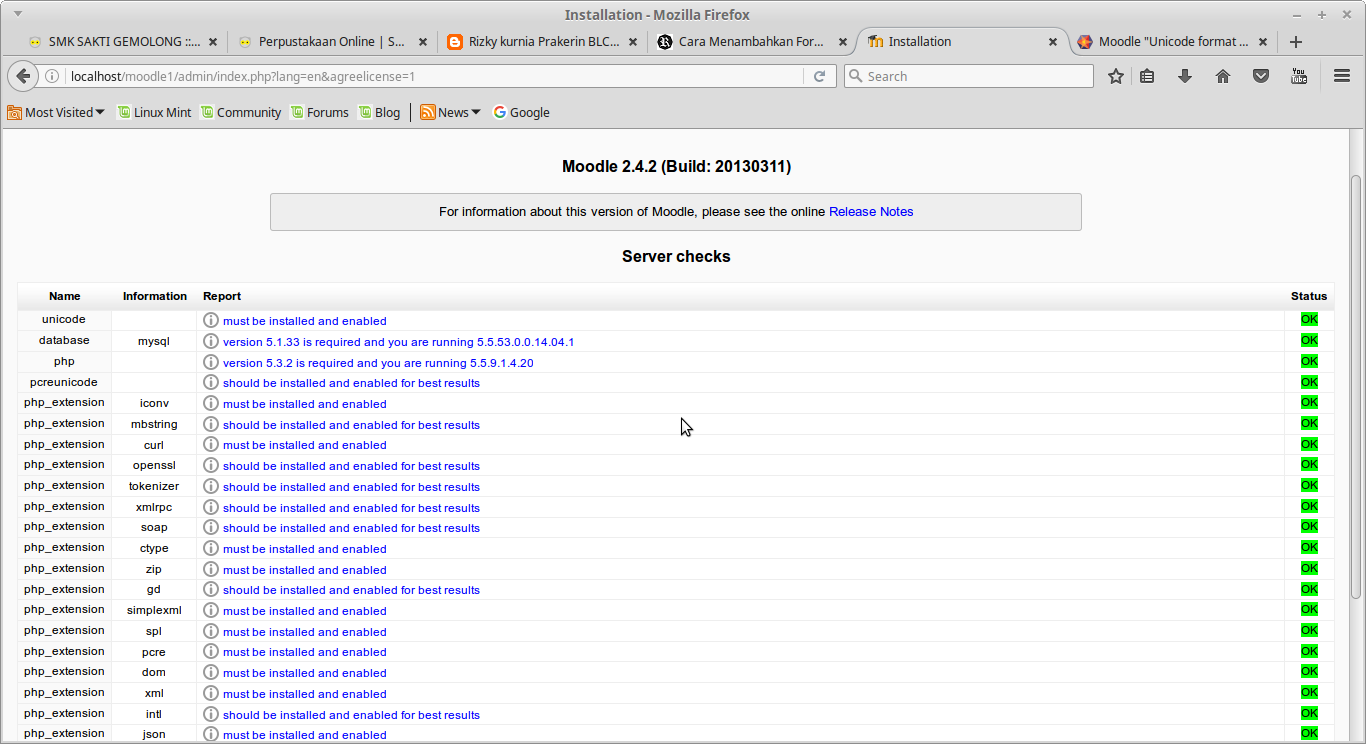Open Linux Mint bookmark

(154, 113)
